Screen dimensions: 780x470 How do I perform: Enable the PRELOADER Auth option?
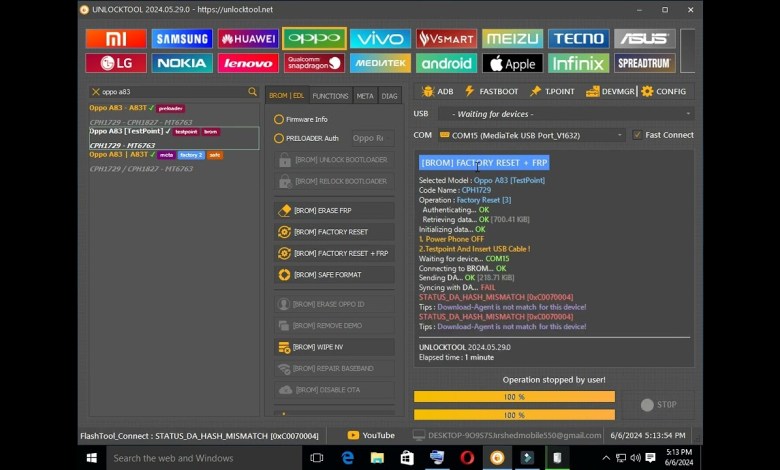click(279, 138)
